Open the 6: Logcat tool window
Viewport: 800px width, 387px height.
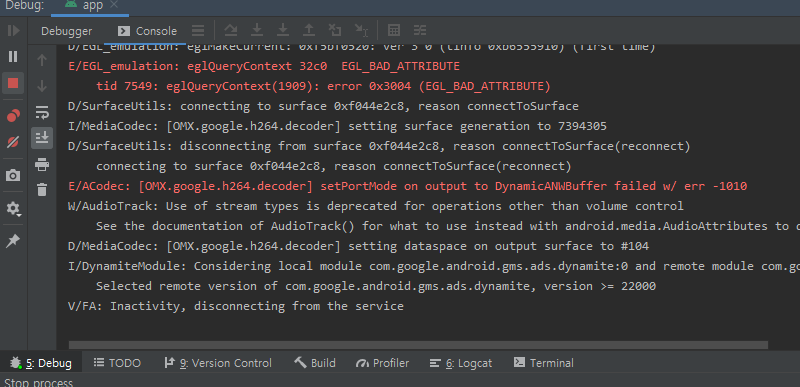click(461, 363)
